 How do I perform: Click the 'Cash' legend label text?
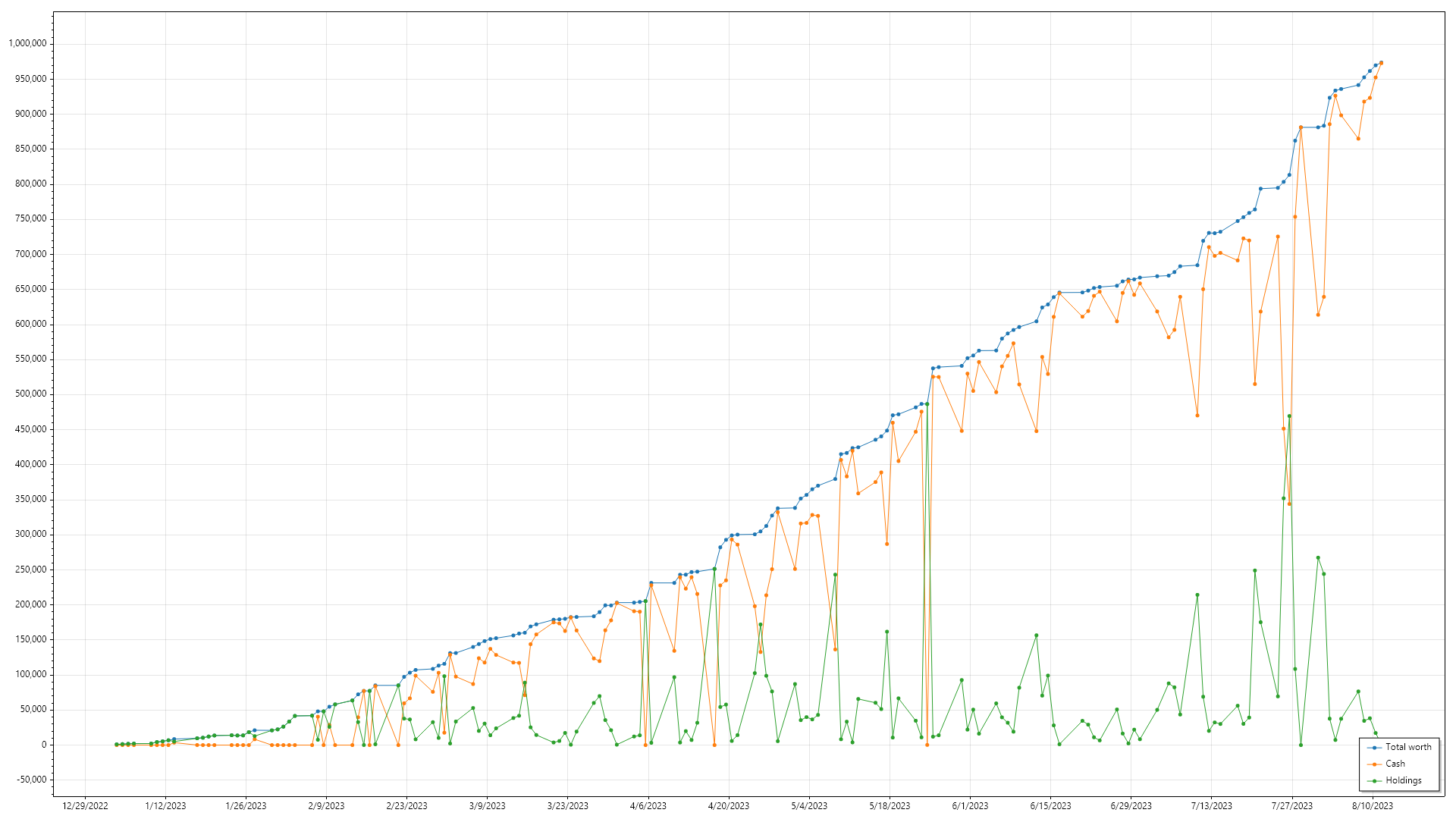[x=1395, y=764]
